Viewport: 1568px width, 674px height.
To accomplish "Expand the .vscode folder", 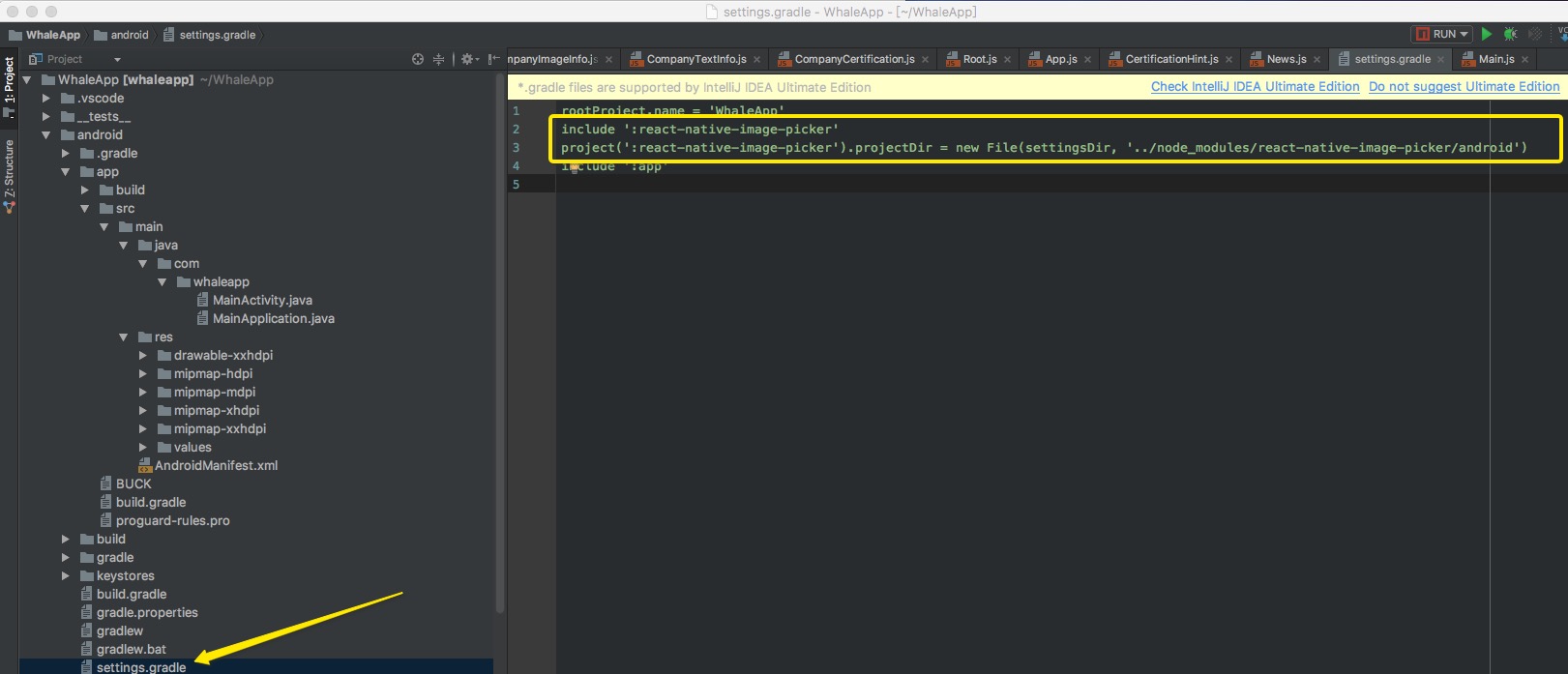I will pyautogui.click(x=45, y=99).
